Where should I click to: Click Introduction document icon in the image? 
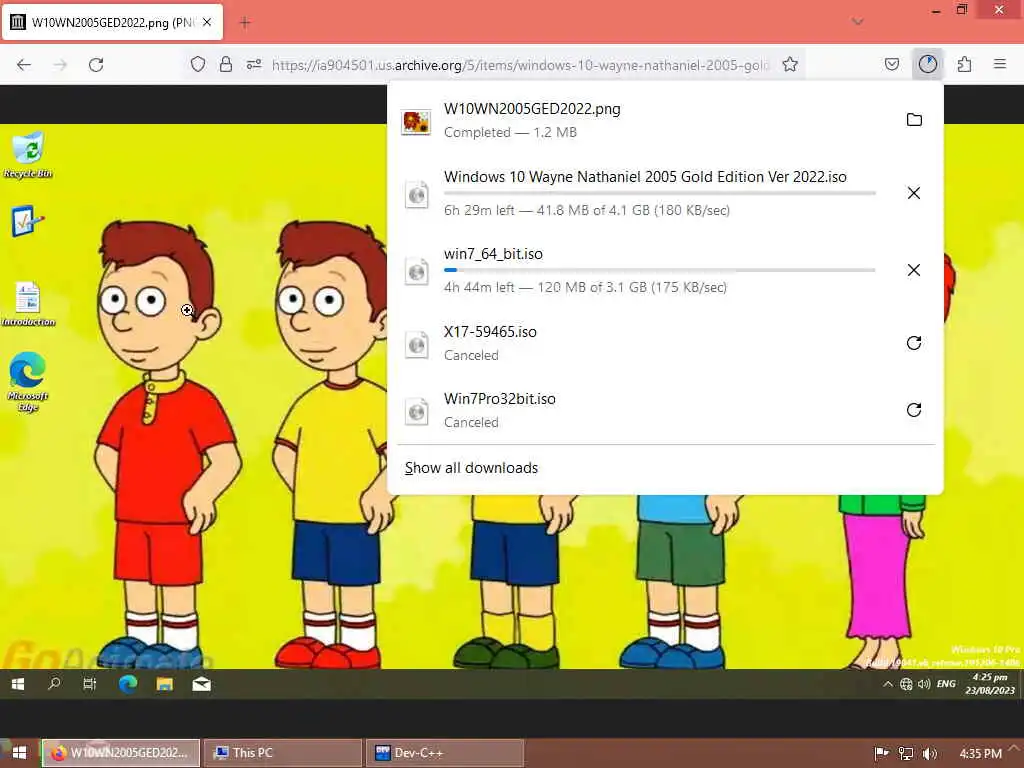[x=27, y=304]
